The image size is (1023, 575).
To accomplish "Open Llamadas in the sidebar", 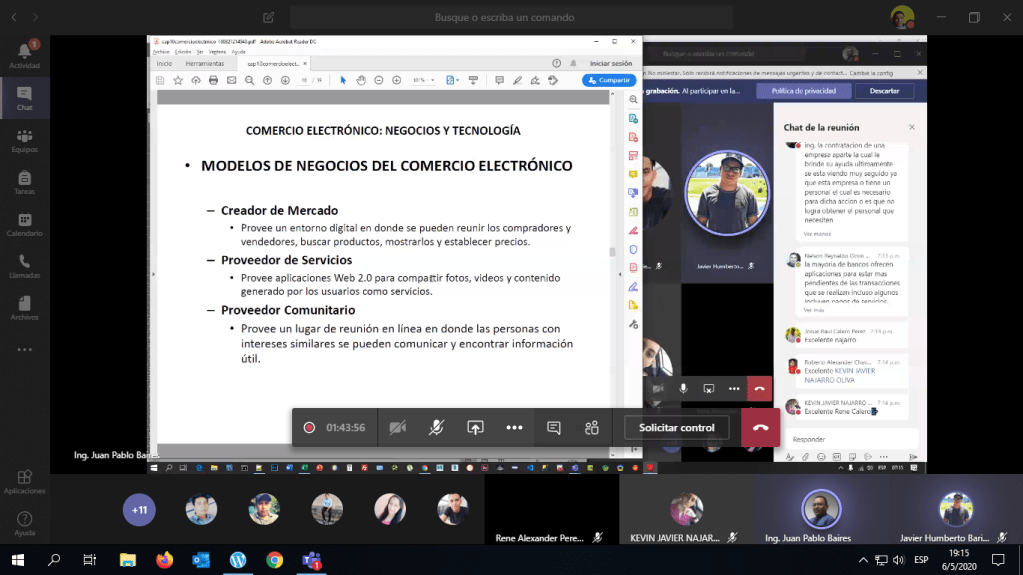I will [24, 266].
